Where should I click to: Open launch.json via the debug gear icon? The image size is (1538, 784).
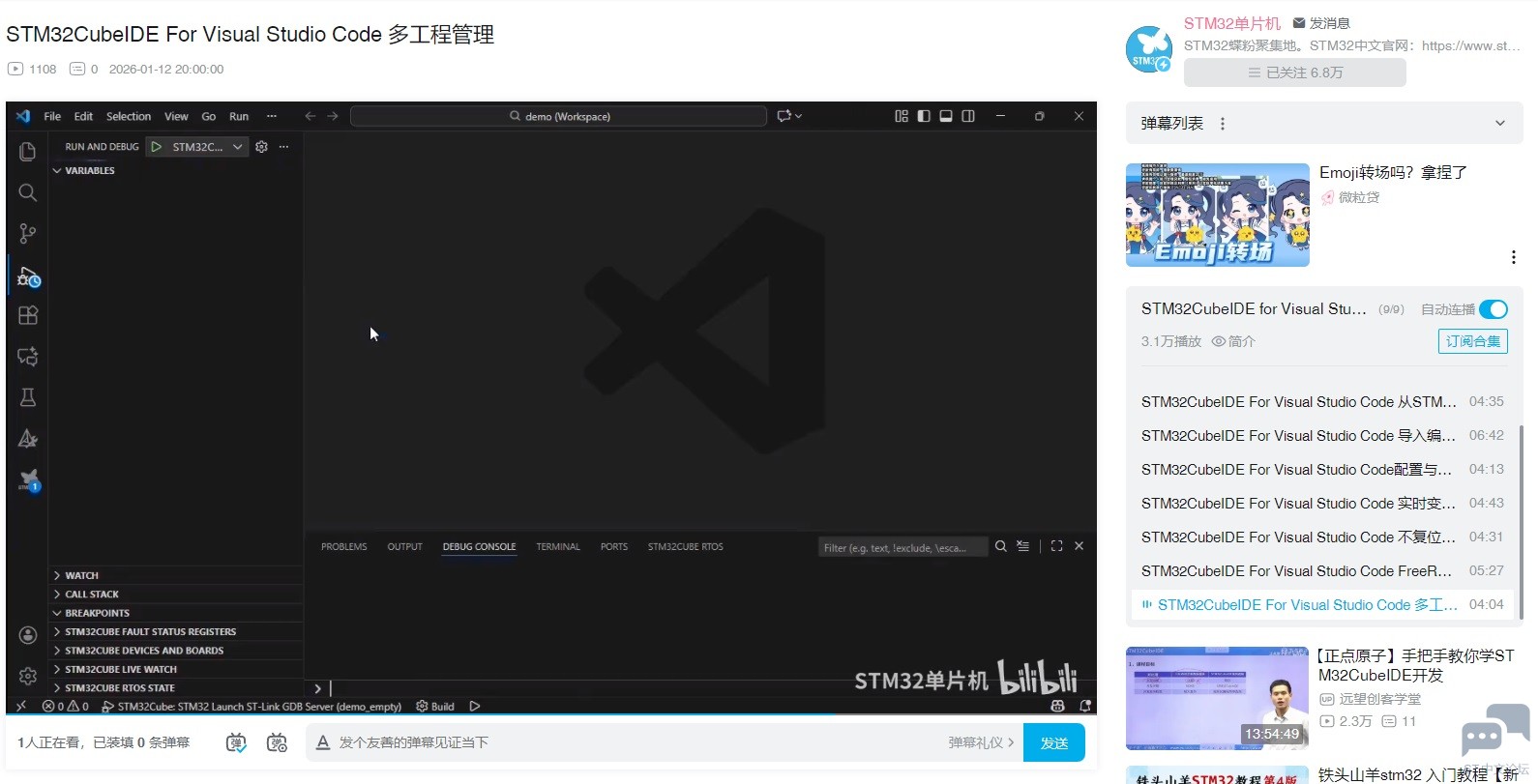(x=261, y=147)
